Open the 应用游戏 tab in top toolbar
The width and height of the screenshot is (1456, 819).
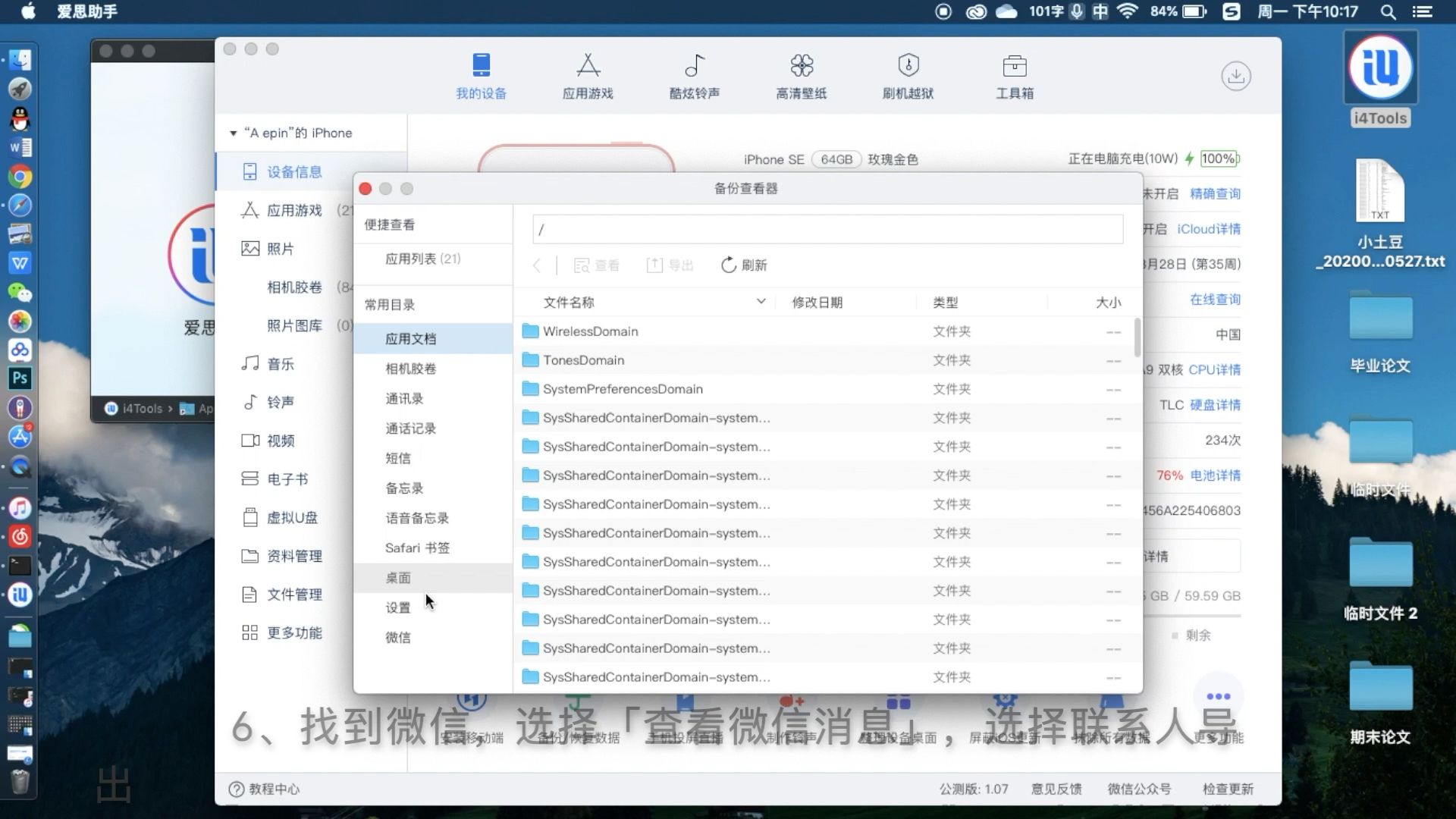588,76
